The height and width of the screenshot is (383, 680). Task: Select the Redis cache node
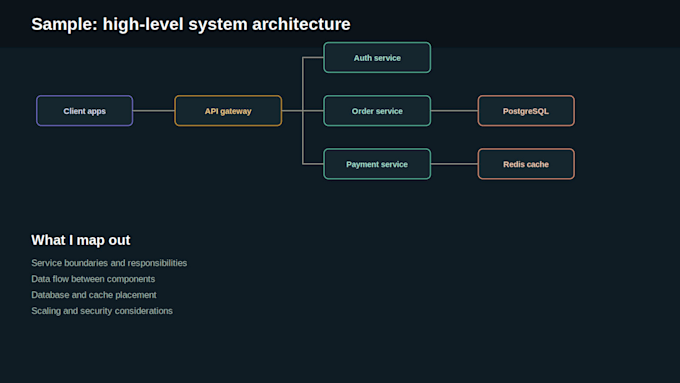coord(526,164)
